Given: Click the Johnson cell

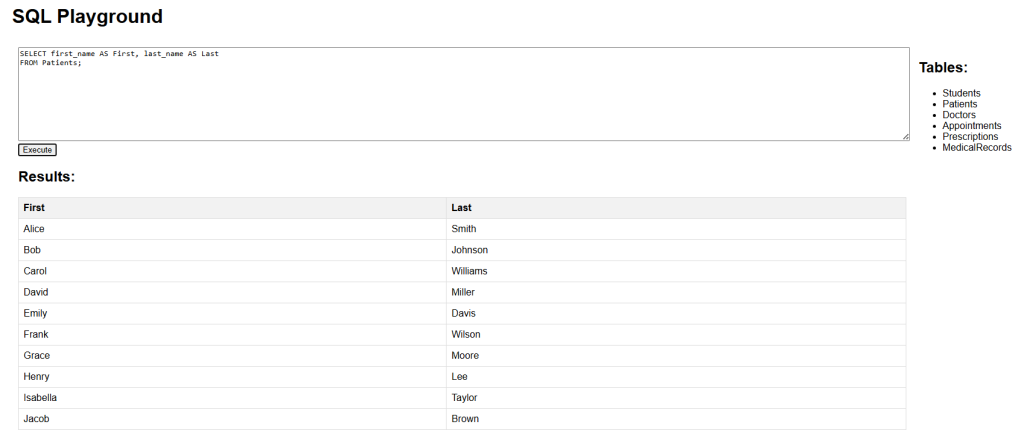Looking at the screenshot, I should coord(676,250).
